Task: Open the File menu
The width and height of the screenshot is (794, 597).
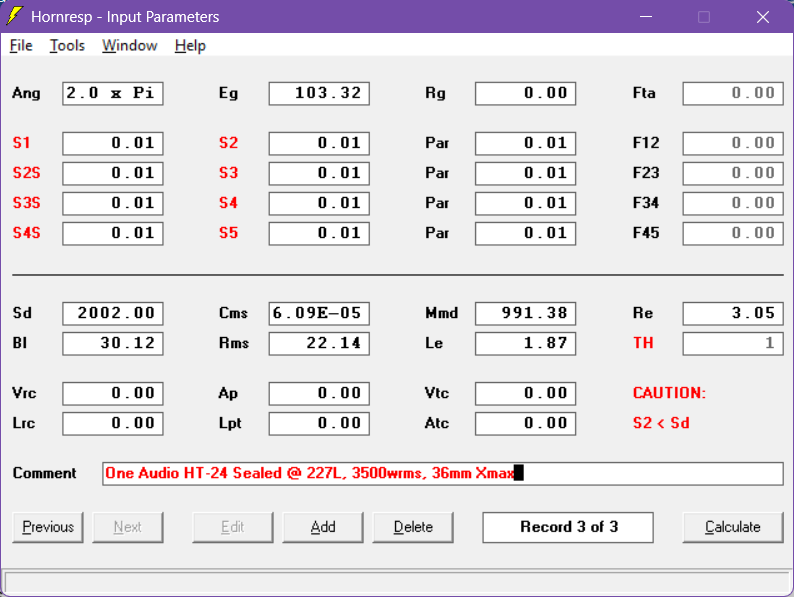Action: 21,46
